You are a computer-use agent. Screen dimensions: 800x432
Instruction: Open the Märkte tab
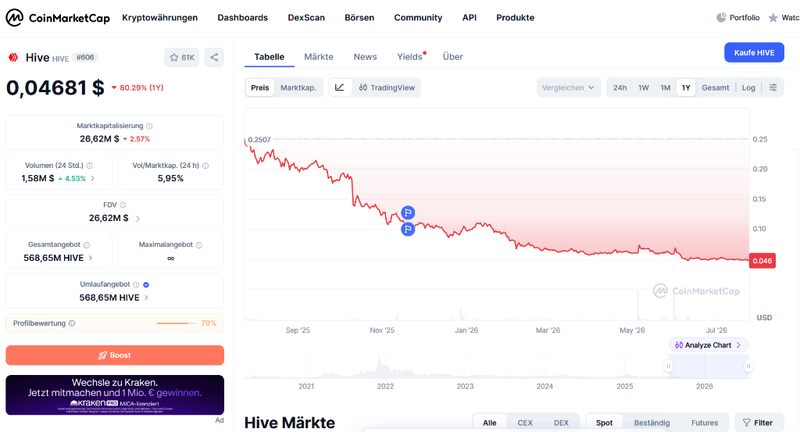coord(319,57)
